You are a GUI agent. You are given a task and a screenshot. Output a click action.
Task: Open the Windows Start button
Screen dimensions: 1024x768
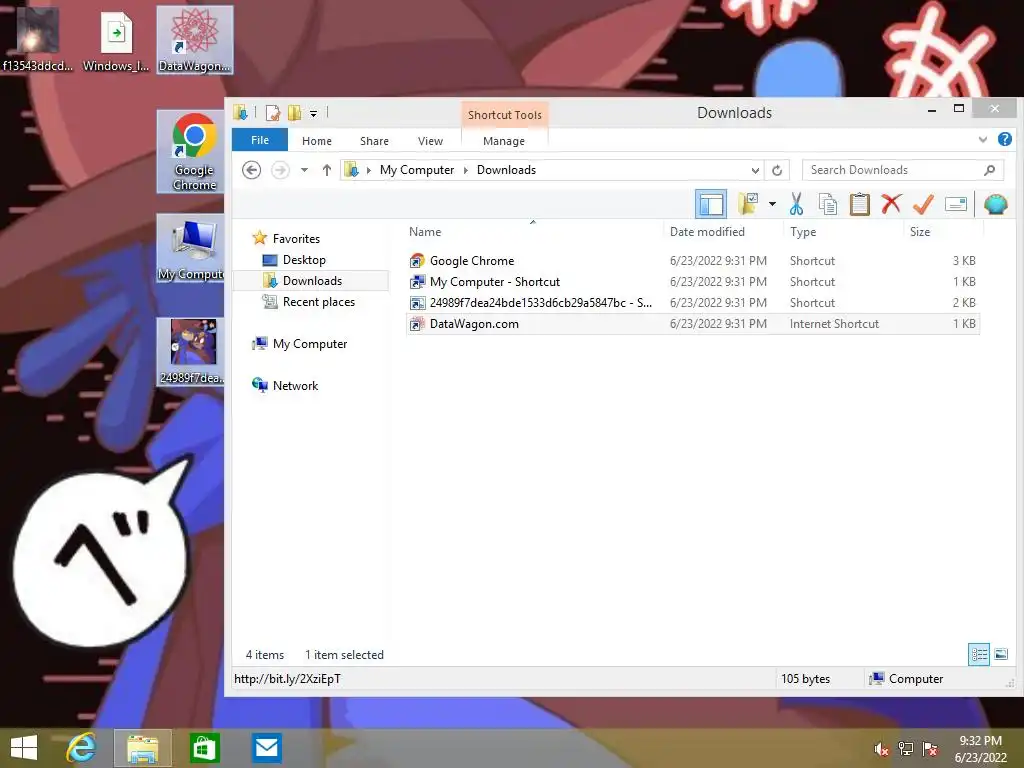[24, 748]
